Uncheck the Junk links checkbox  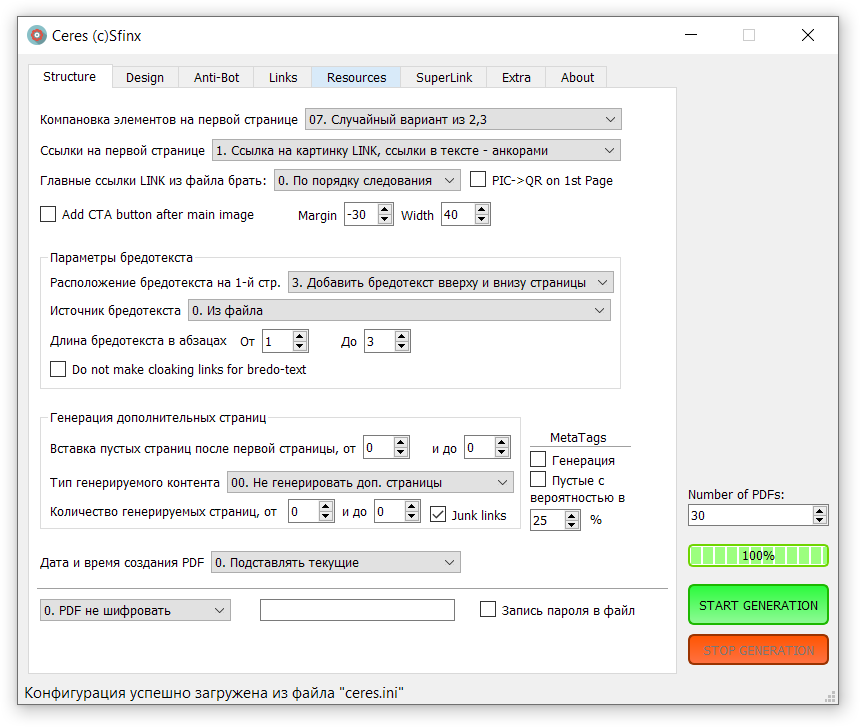[x=438, y=514]
